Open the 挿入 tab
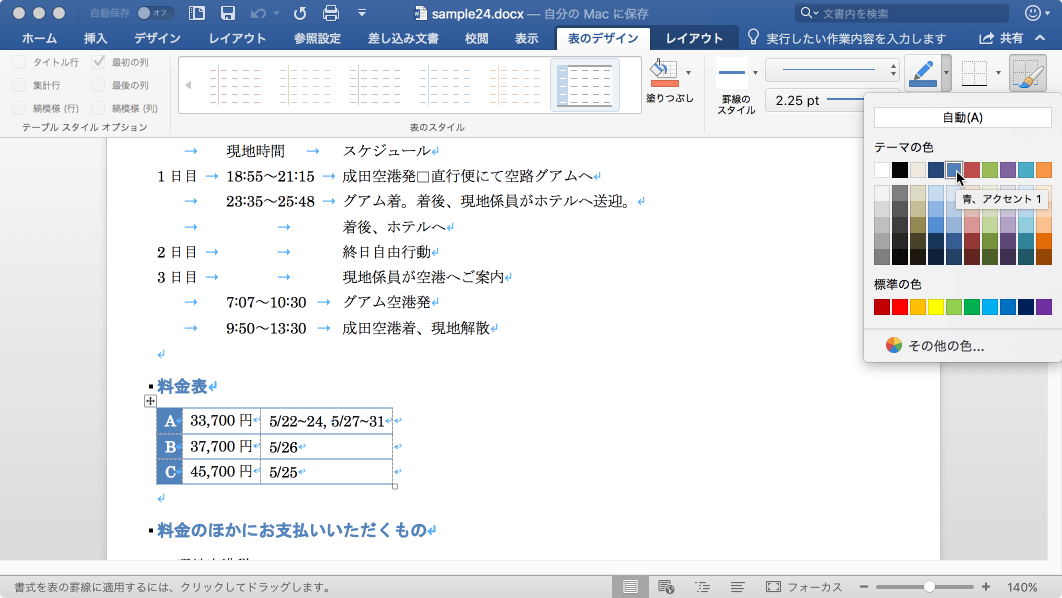The width and height of the screenshot is (1062, 598). tap(95, 39)
